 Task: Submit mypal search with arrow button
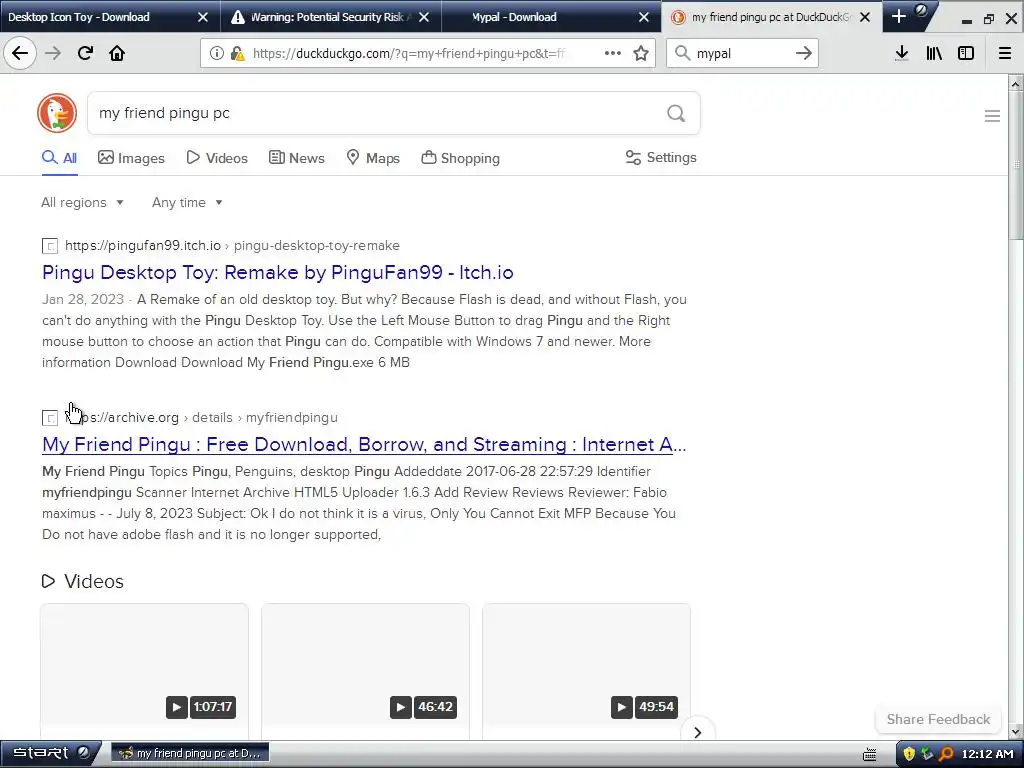click(804, 53)
